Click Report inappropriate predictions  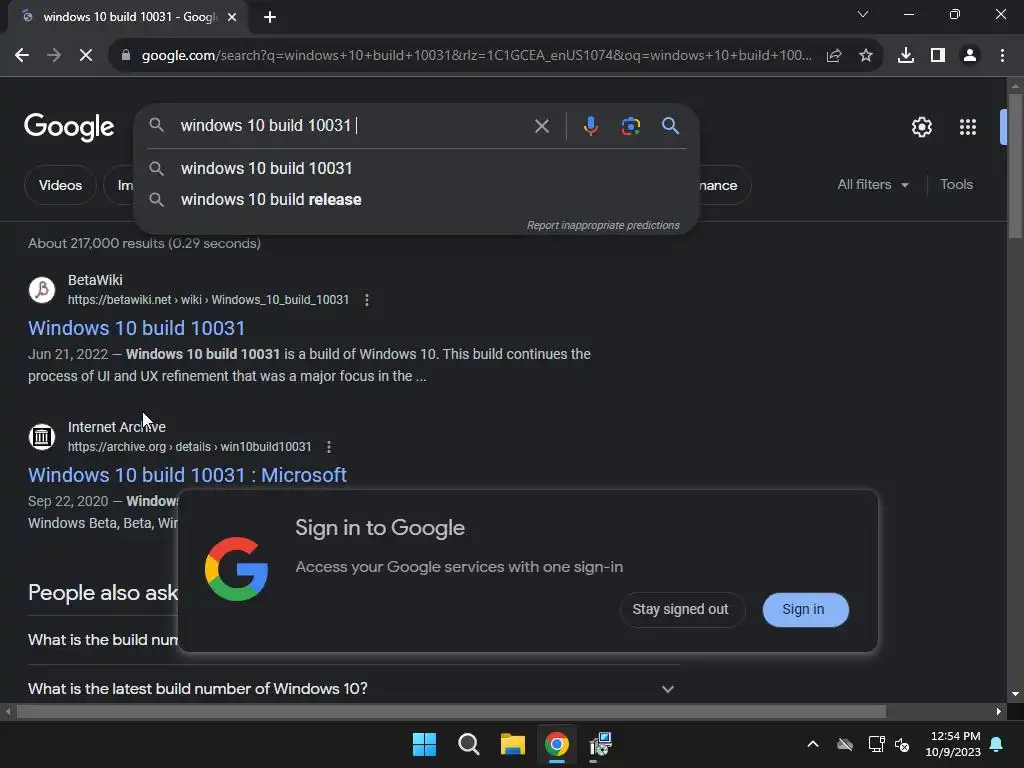pos(603,225)
